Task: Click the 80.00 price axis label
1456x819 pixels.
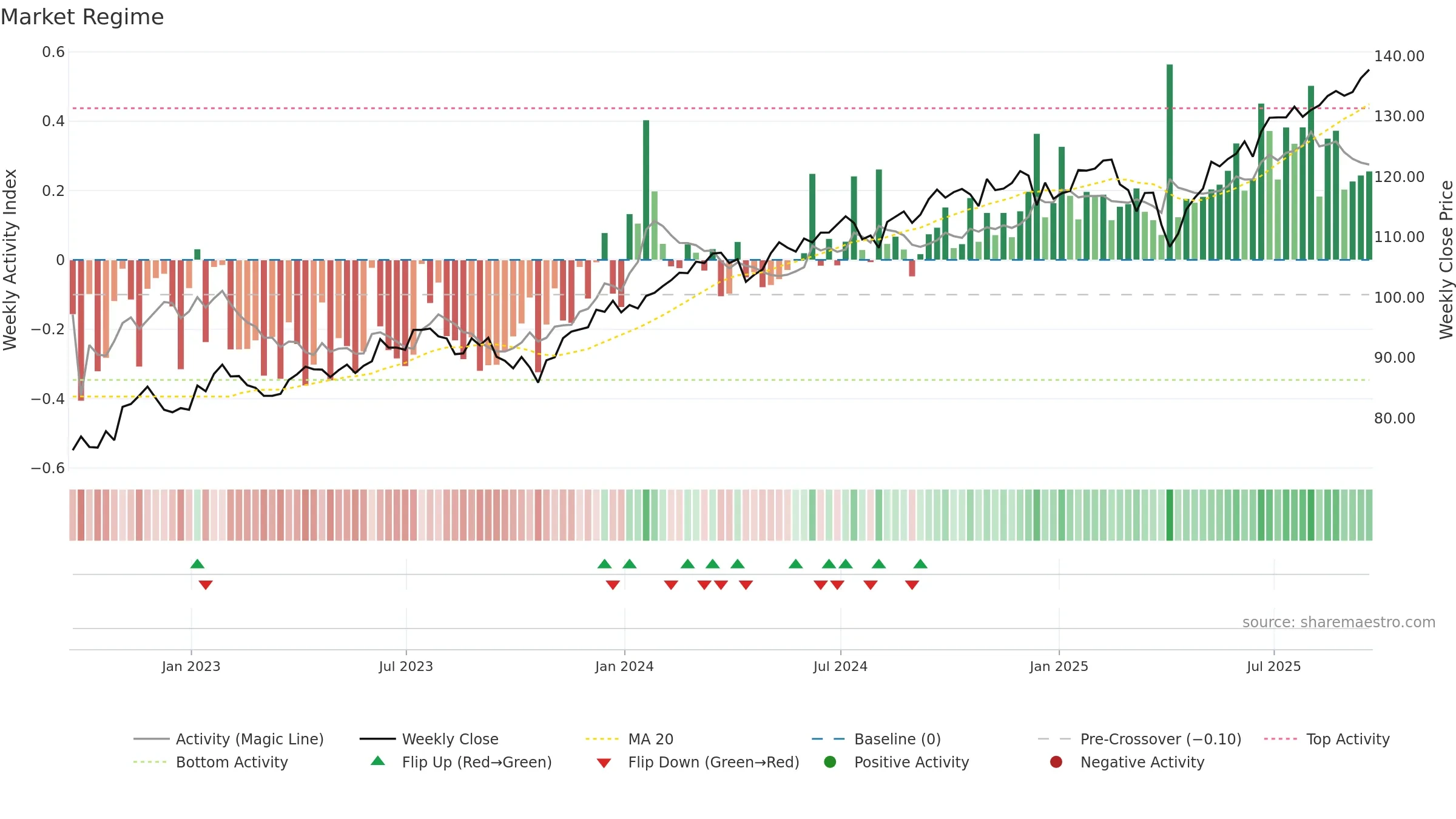Action: 1394,419
